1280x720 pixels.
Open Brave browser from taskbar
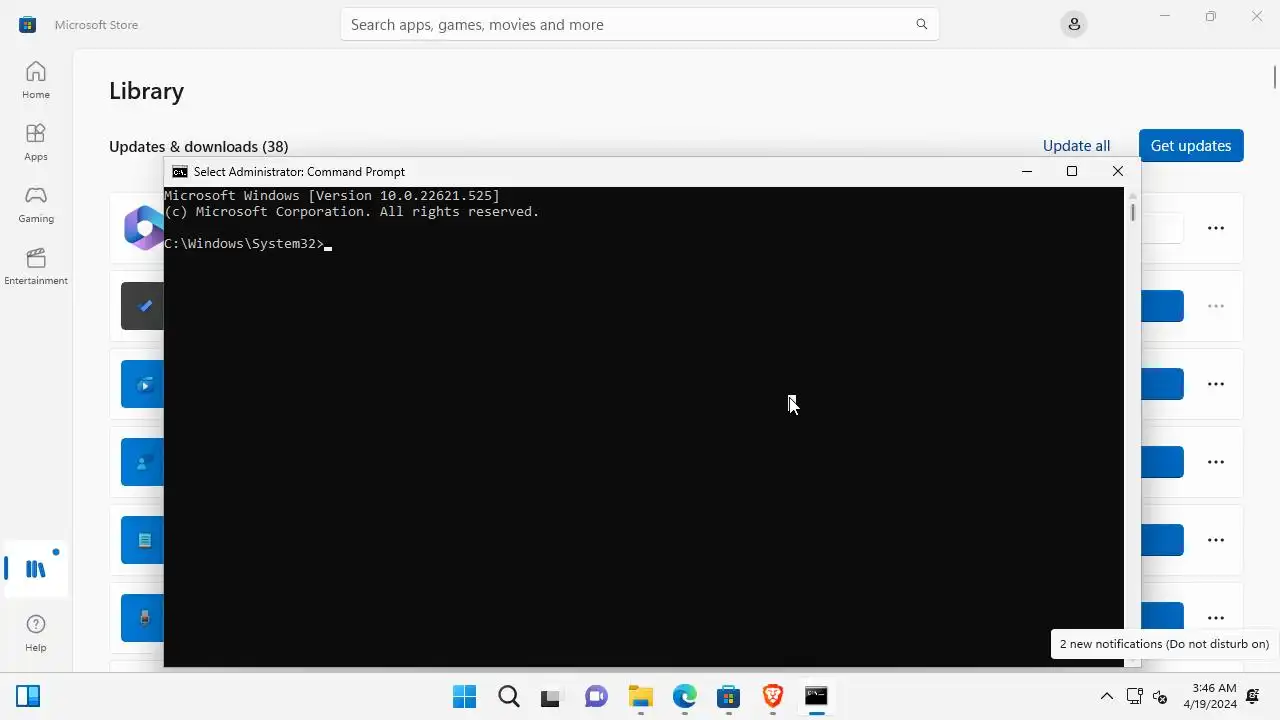coord(772,696)
